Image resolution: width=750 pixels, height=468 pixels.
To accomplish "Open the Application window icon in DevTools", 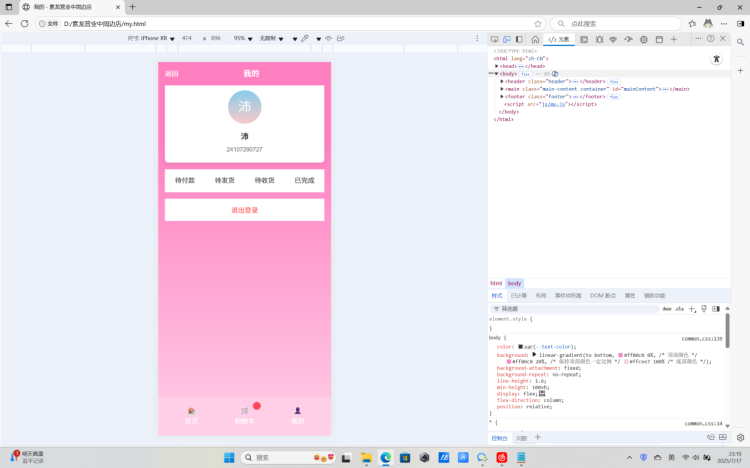I will click(x=659, y=39).
